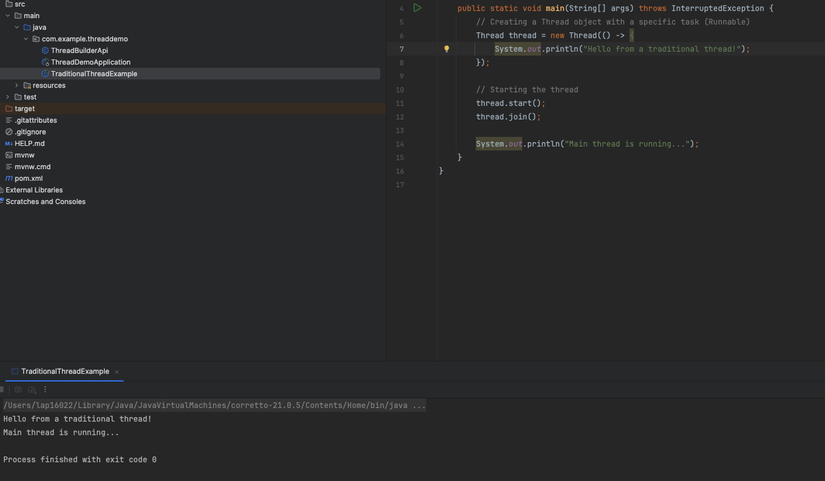
Task: Click the HELP.md markdown file icon
Action: (9, 144)
